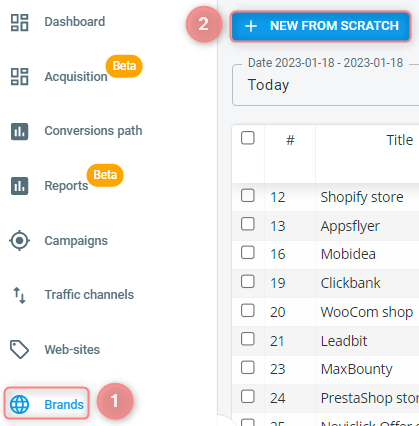419x426 pixels.
Task: Click the Acquisition sidebar icon
Action: tap(19, 77)
